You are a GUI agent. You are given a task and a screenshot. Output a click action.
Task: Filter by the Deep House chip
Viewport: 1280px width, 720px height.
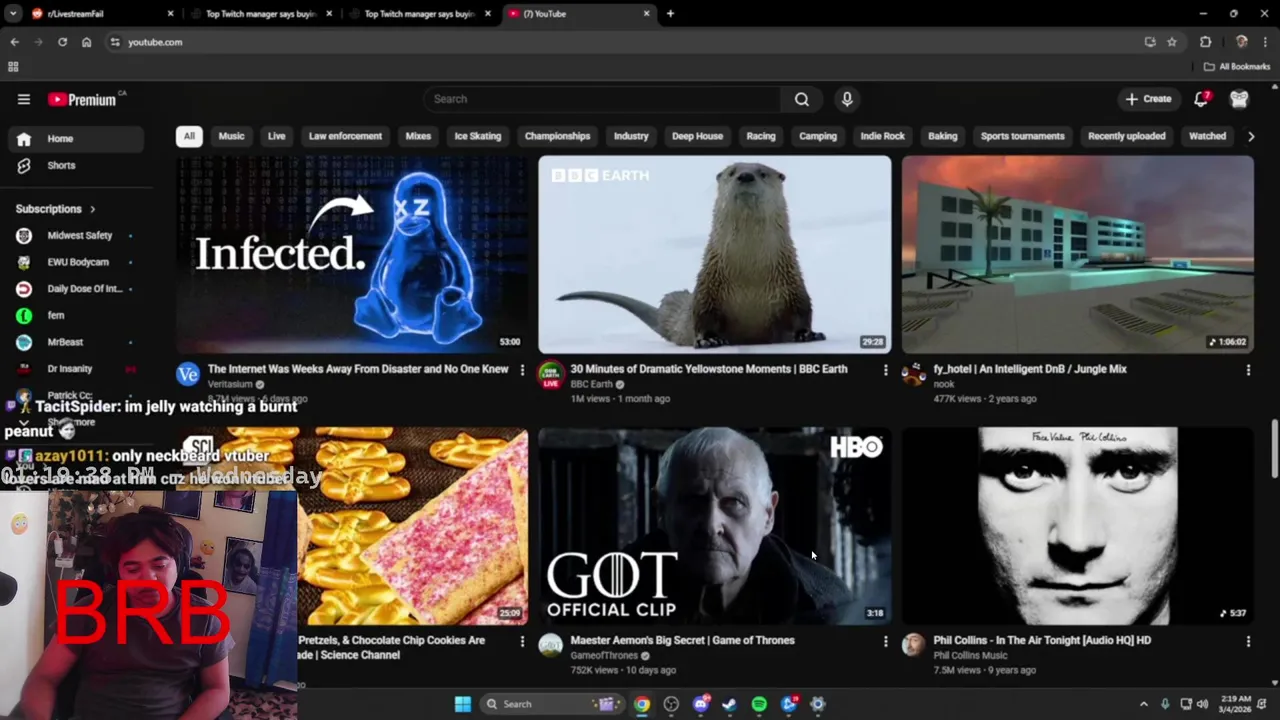tap(697, 136)
